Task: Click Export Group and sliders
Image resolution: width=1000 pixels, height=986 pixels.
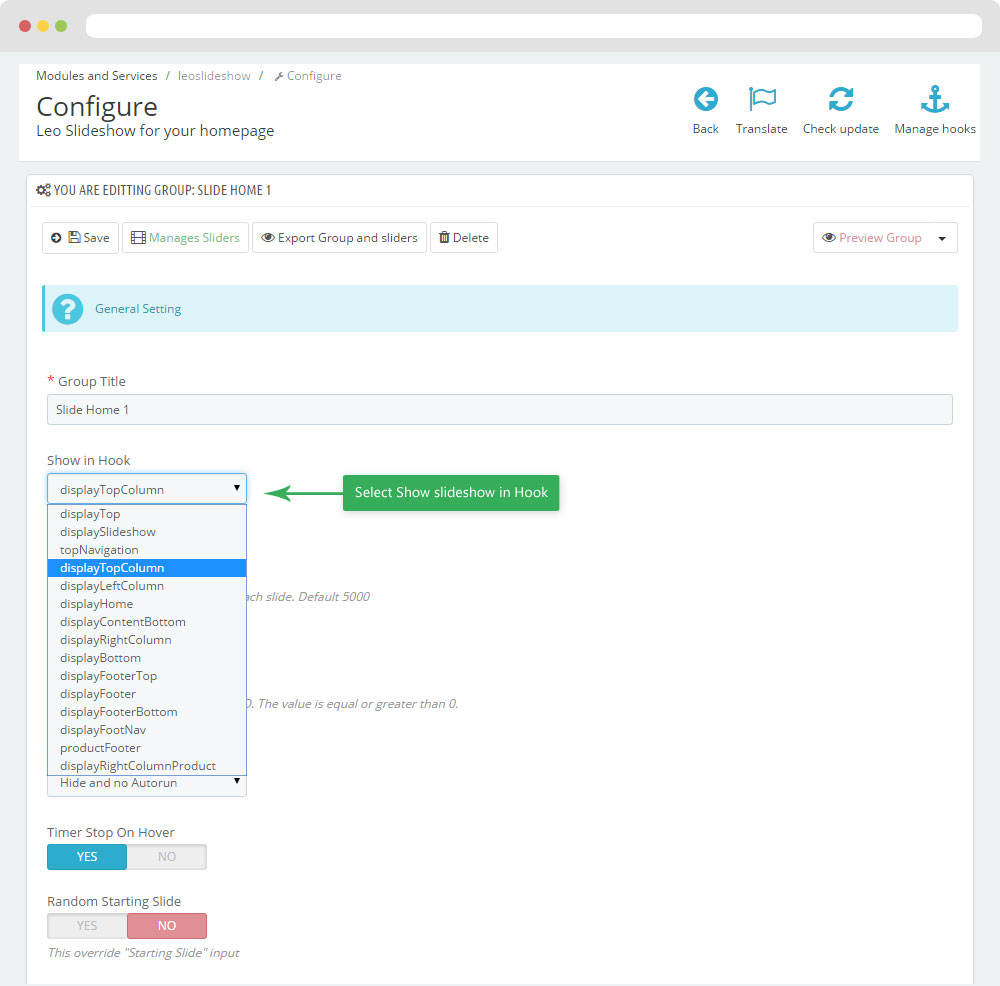Action: coord(339,238)
